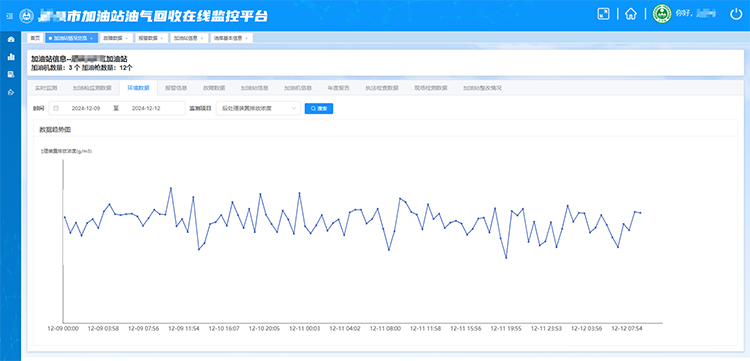Image resolution: width=750 pixels, height=361 pixels.
Task: Edit the end date 2024-12-12 field
Action: point(146,109)
